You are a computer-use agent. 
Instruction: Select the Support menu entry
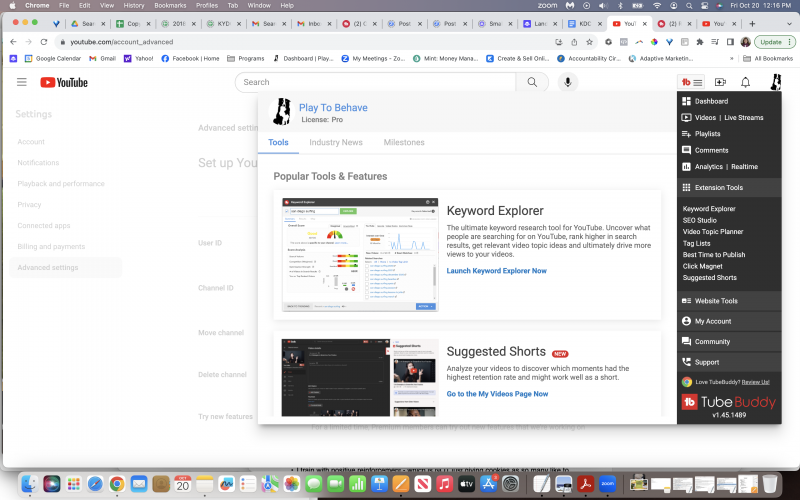pyautogui.click(x=706, y=362)
